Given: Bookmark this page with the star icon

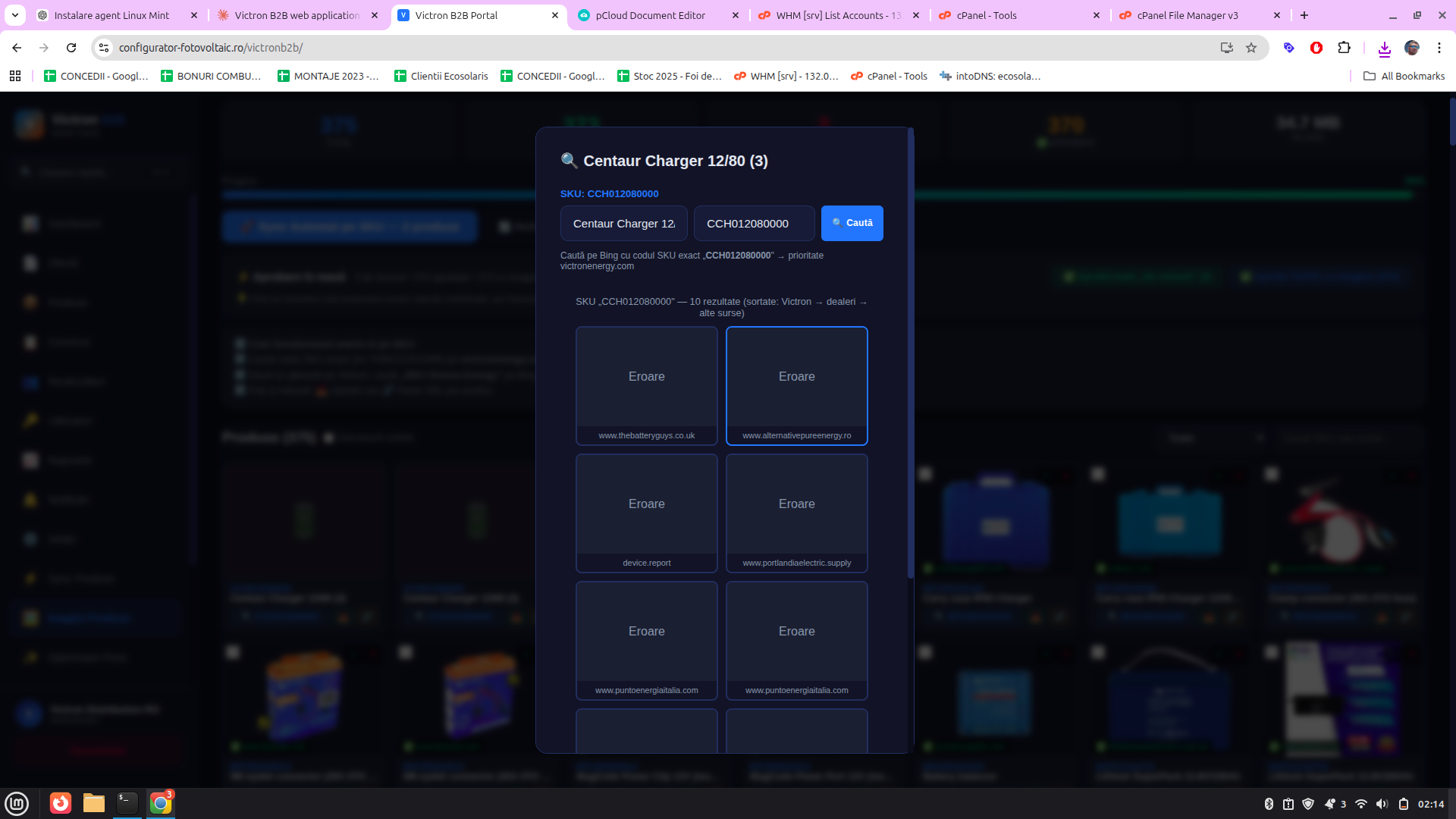Looking at the screenshot, I should [x=1251, y=48].
